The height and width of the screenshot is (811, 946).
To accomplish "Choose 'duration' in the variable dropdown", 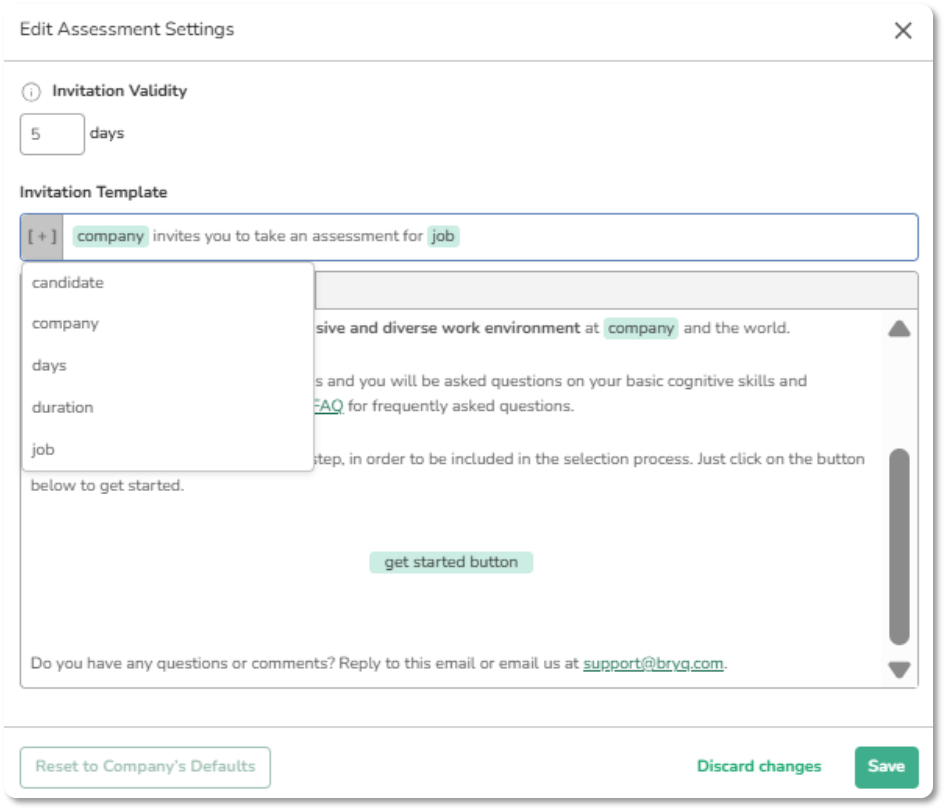I will tap(62, 408).
